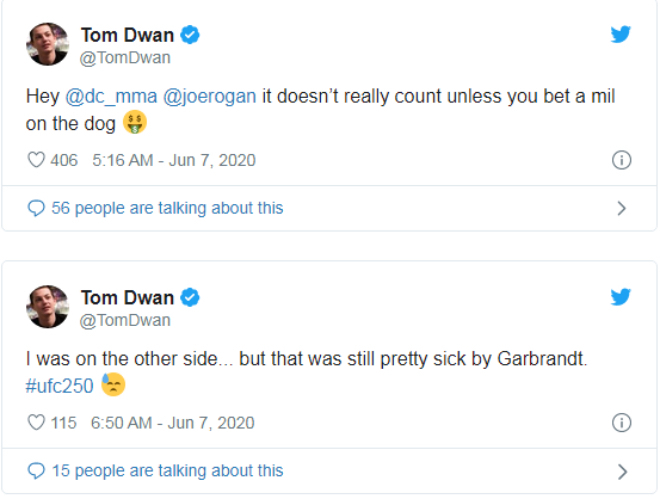Click the reply bubble beside 15 people
Image resolution: width=660 pixels, height=499 pixels.
click(36, 470)
